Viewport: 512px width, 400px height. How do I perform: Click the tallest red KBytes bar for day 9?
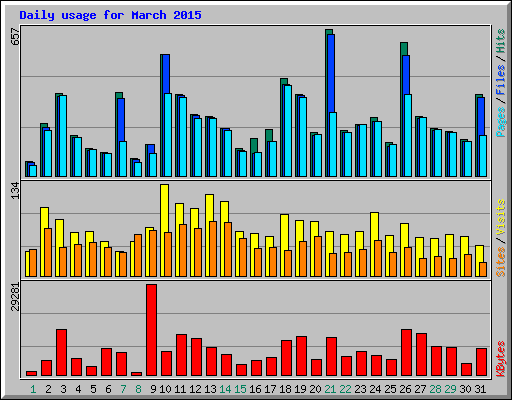pyautogui.click(x=151, y=330)
